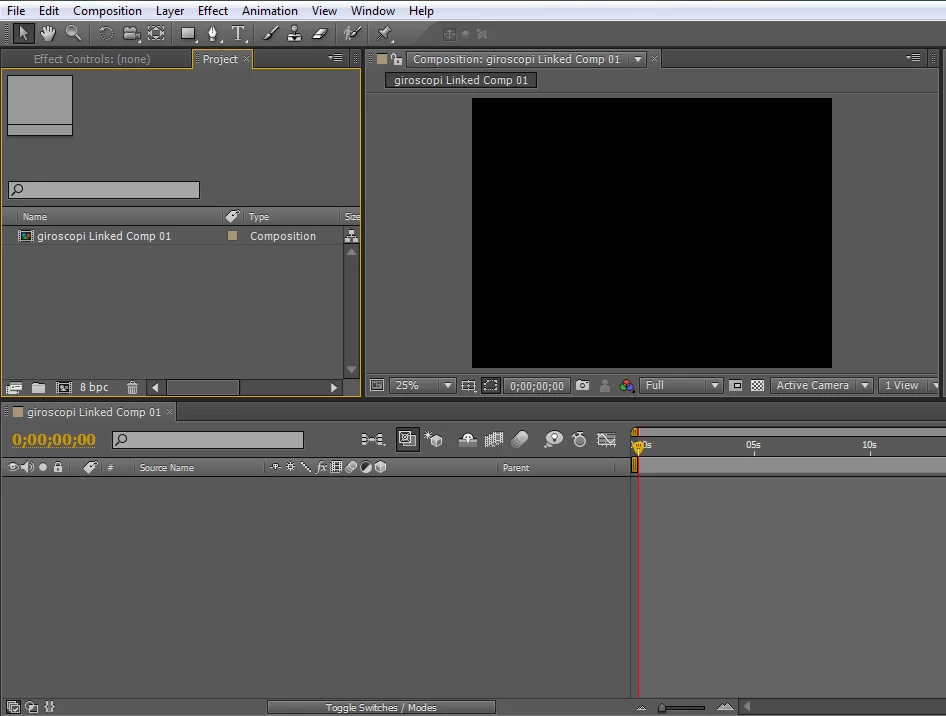Click the giroscopi Linked Comp 01 breadcrumb
Image resolution: width=946 pixels, height=716 pixels.
460,80
